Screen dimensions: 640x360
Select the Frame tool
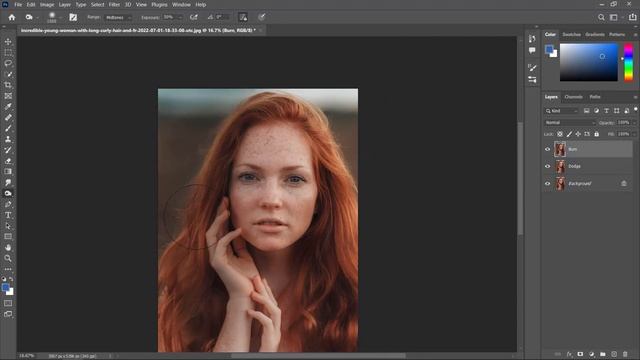[8, 96]
